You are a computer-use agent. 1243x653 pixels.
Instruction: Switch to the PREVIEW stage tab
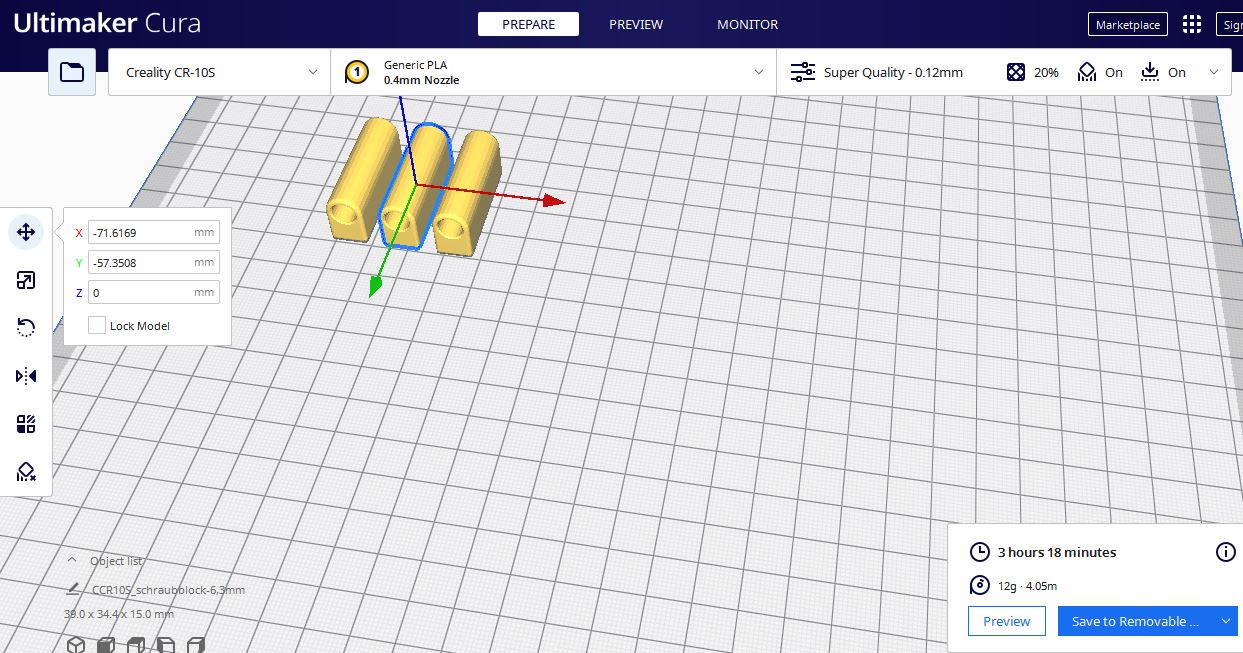click(636, 24)
